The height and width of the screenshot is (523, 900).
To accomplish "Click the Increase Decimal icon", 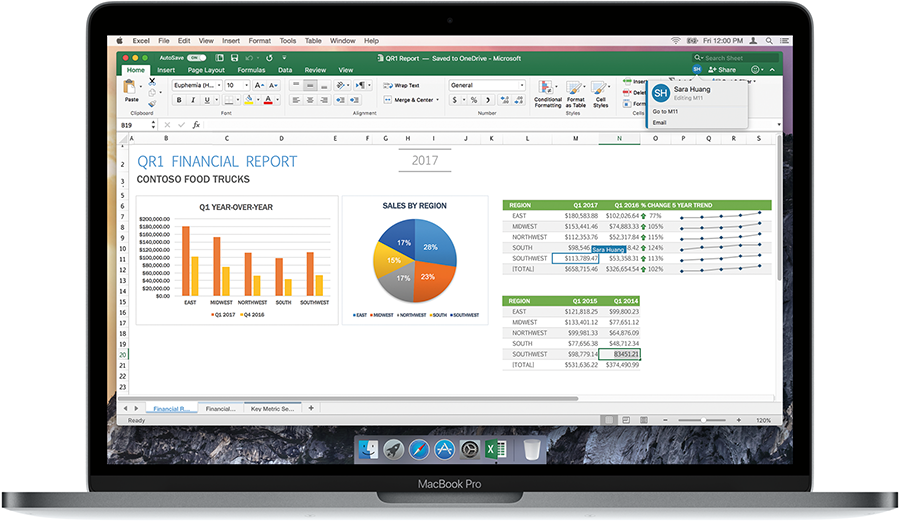I will (505, 100).
